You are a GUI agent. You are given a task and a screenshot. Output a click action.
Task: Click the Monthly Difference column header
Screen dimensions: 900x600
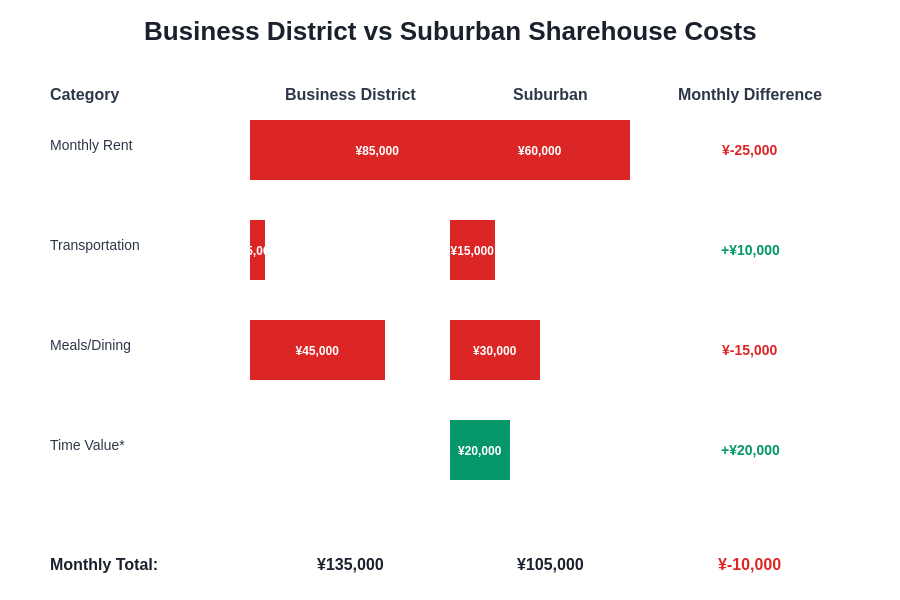click(750, 94)
